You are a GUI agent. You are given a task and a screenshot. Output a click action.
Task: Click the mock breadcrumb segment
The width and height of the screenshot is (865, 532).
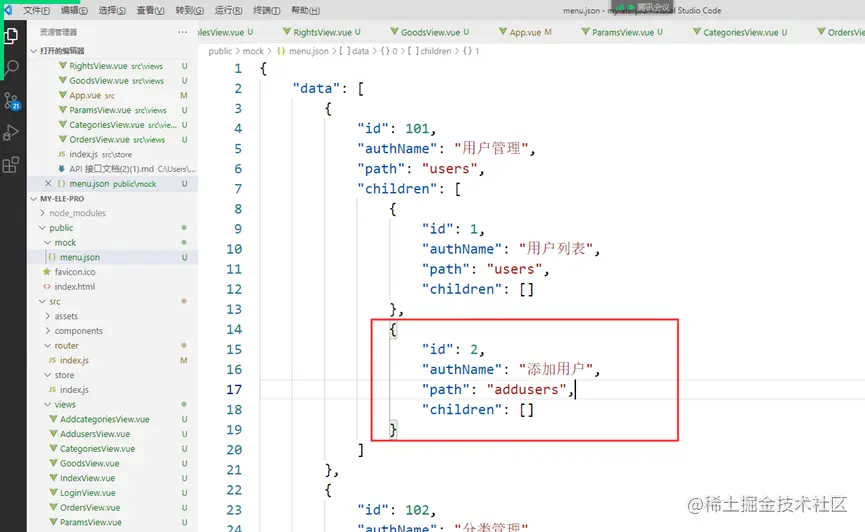tap(253, 51)
